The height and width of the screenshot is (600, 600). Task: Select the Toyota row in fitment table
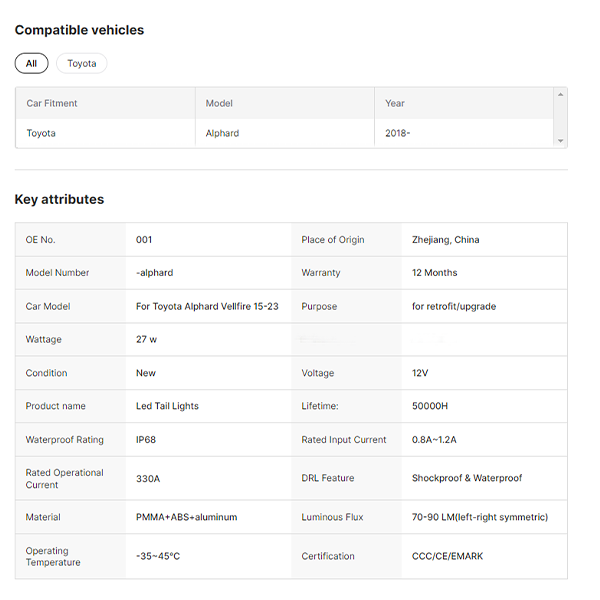[284, 133]
